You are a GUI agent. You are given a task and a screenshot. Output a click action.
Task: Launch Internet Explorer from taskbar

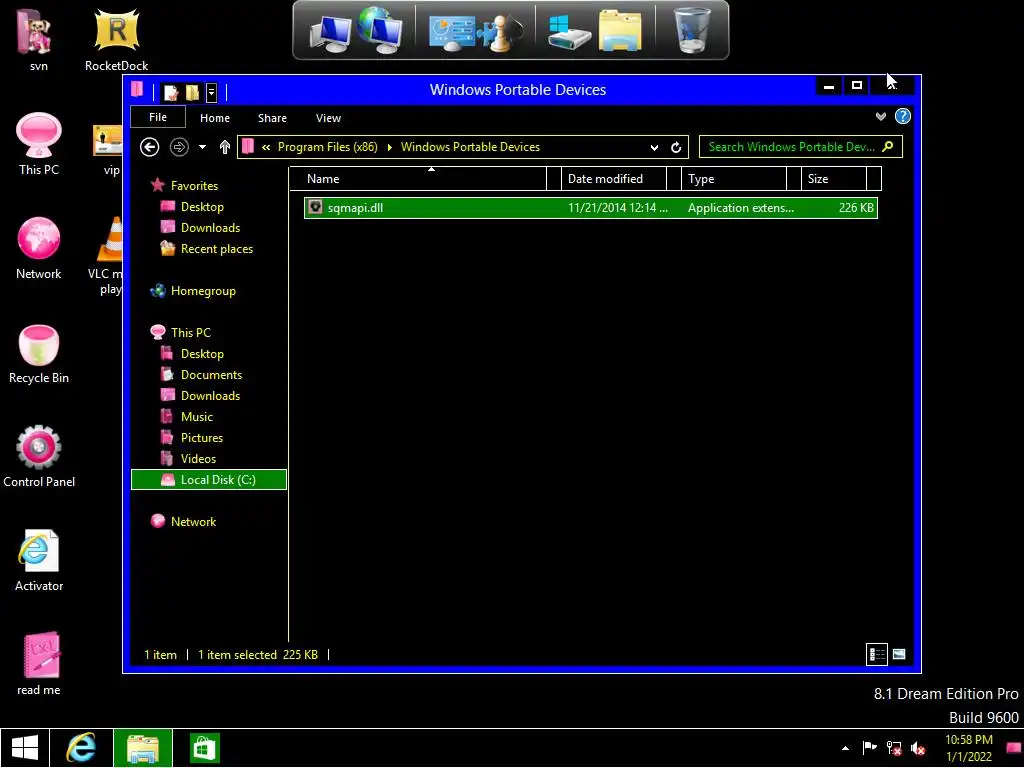81,748
